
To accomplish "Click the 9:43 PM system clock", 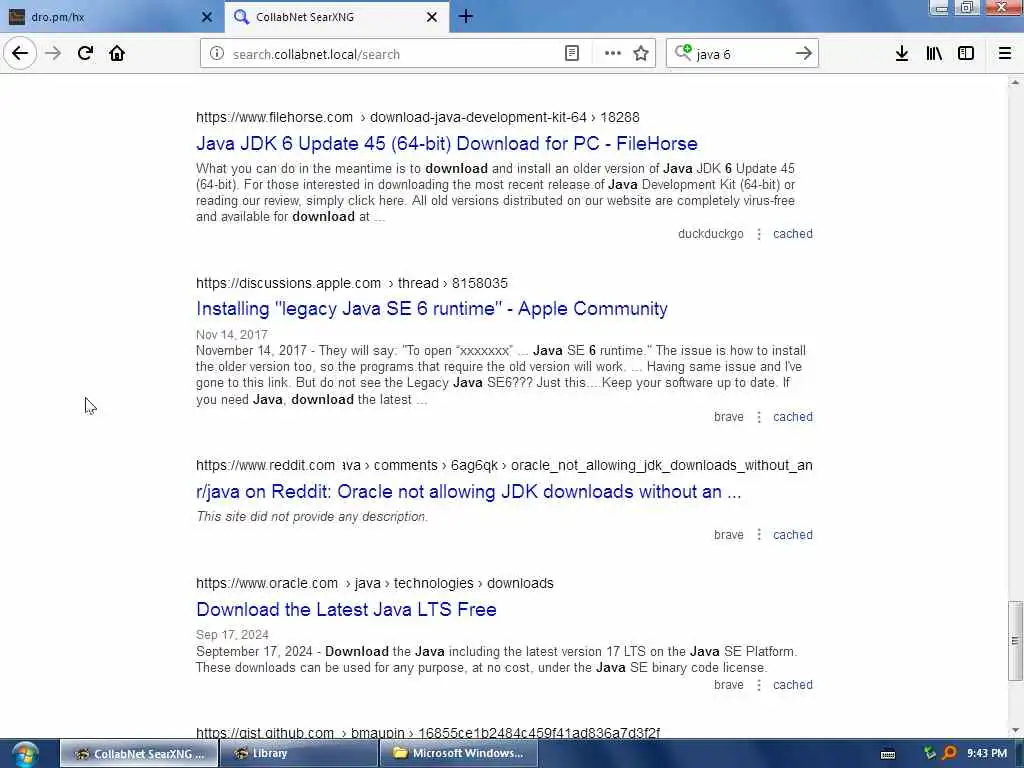I will (987, 754).
